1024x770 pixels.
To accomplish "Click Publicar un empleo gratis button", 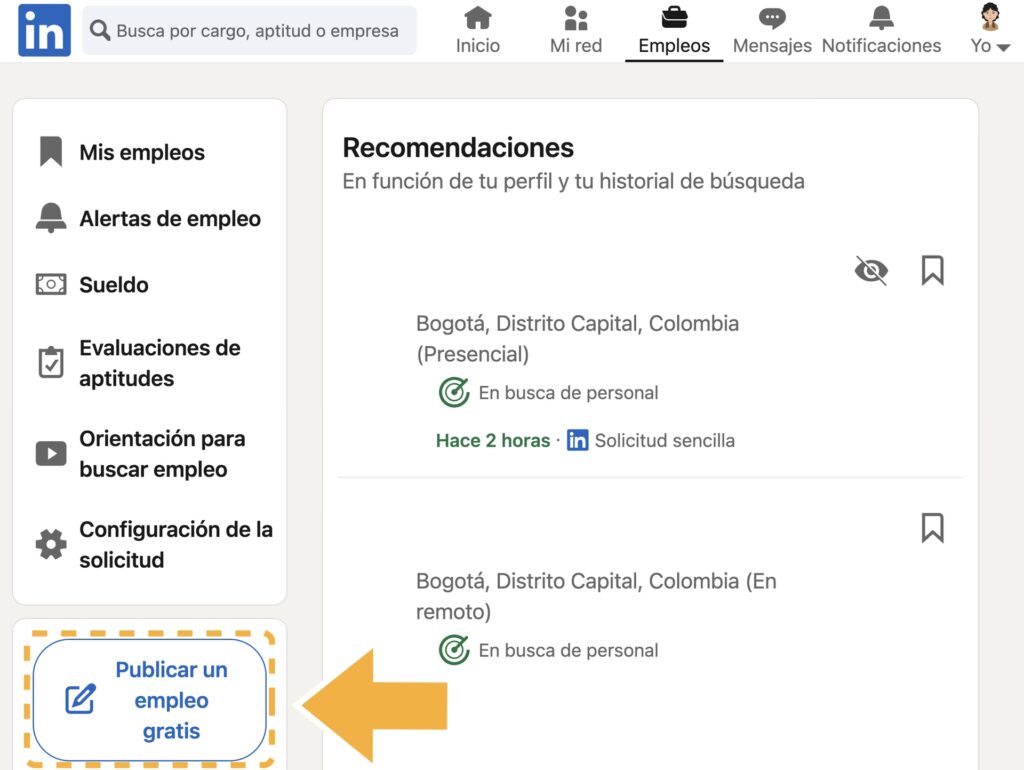I will pyautogui.click(x=150, y=700).
